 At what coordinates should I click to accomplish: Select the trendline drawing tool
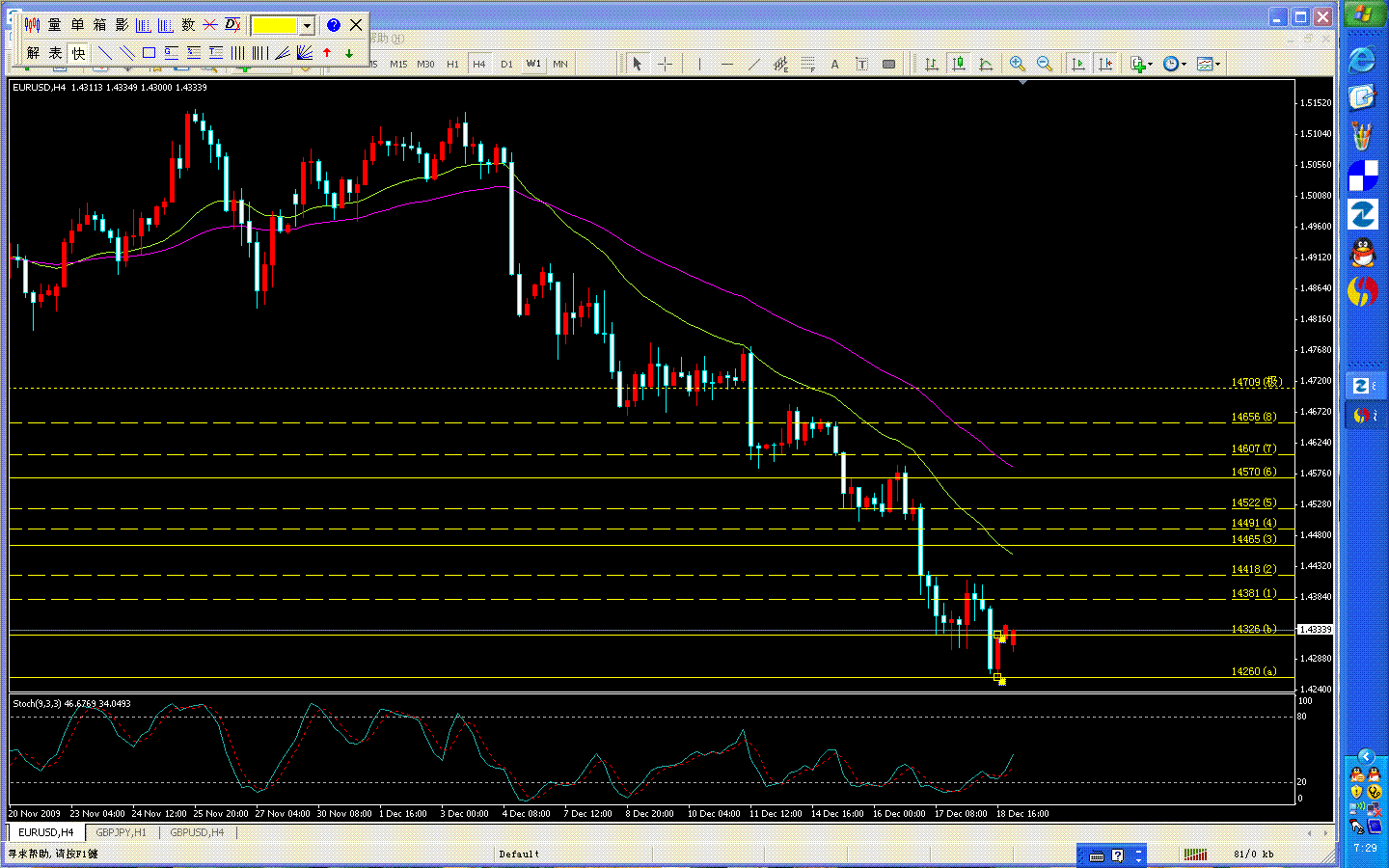753,64
